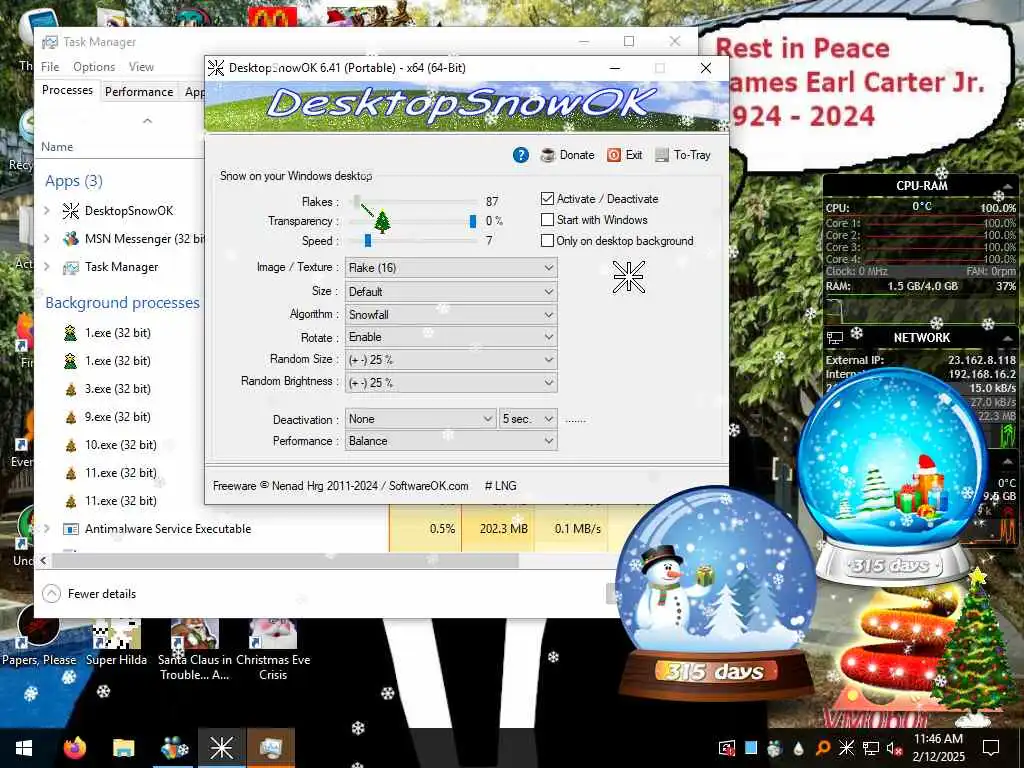Click DesktopSnowOK snowflake icon in Task Manager apps

coord(71,211)
